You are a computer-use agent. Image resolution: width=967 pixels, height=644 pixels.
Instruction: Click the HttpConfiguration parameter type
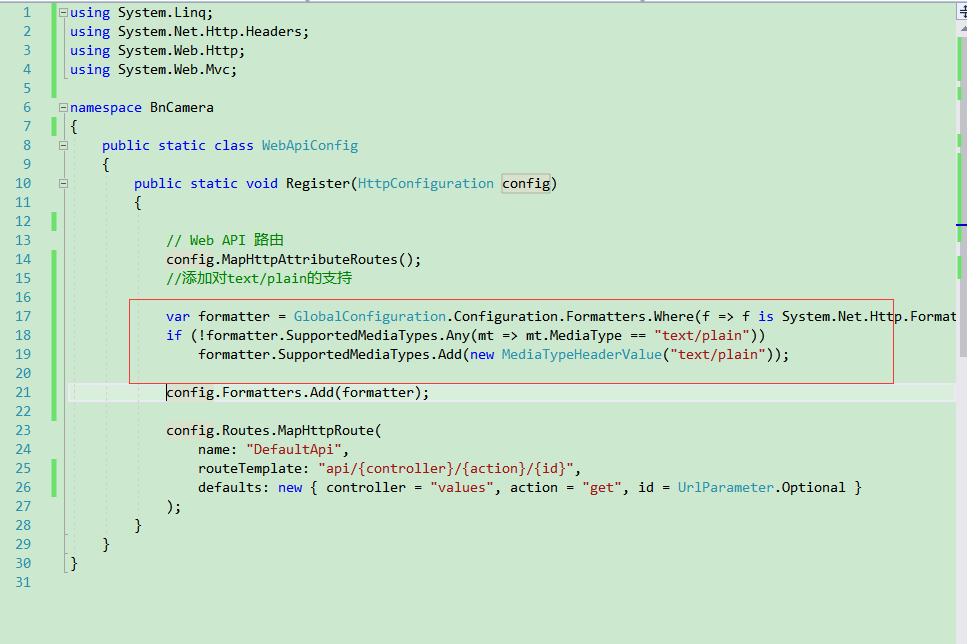[x=426, y=184]
